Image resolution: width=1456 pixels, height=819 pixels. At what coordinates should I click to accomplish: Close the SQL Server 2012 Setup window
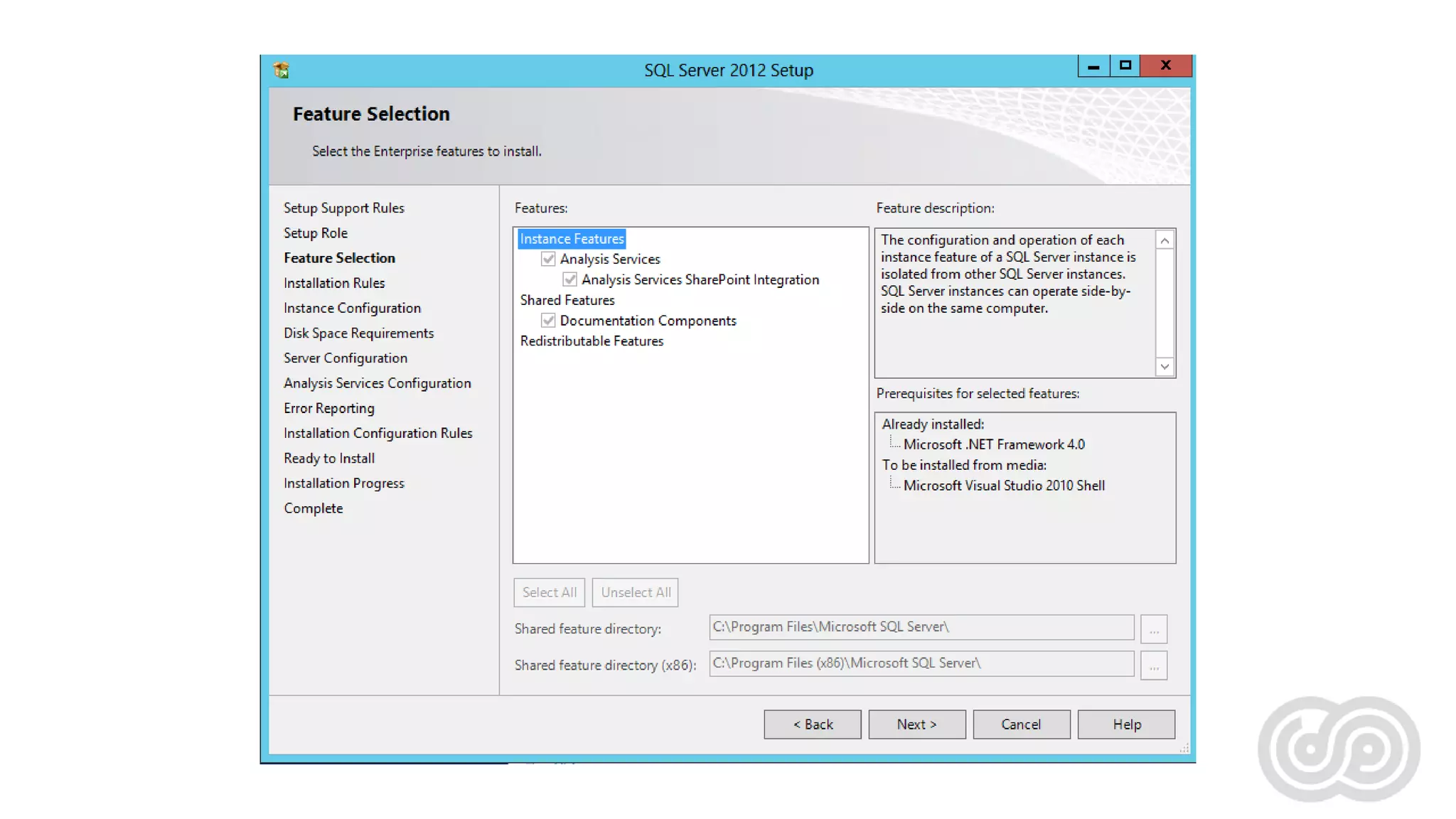pyautogui.click(x=1165, y=66)
